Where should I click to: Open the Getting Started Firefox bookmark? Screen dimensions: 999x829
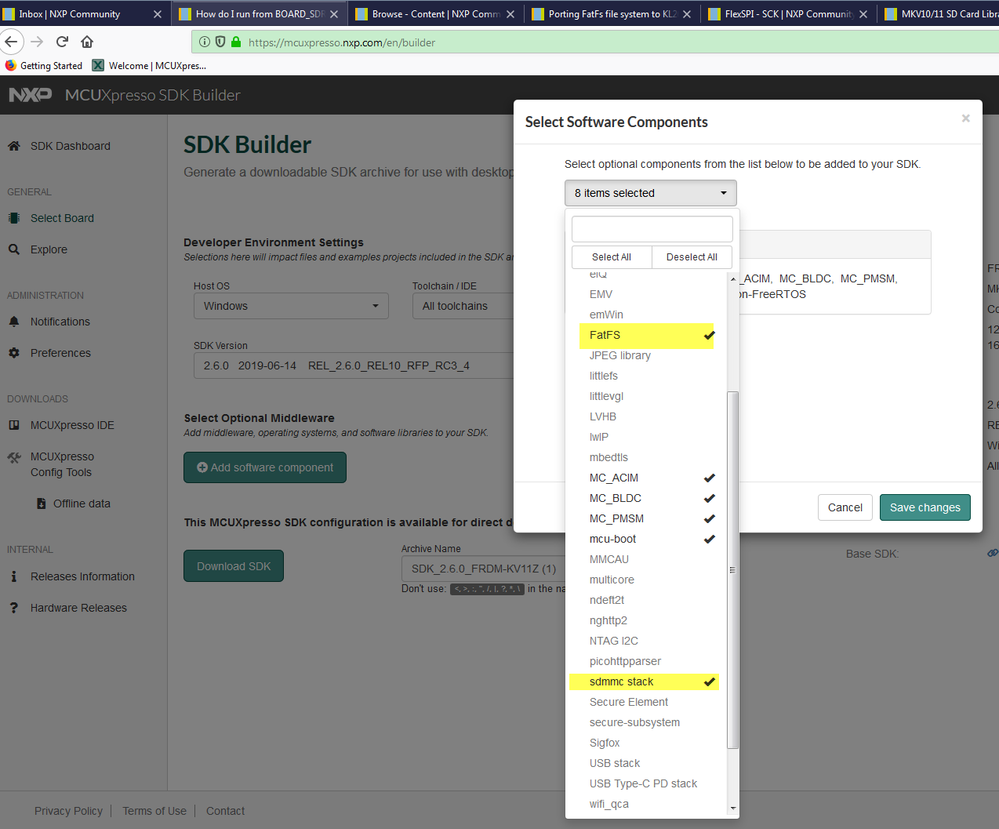[44, 66]
